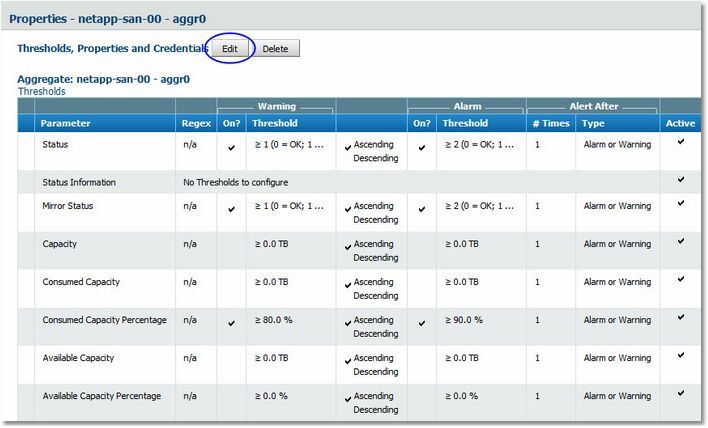The width and height of the screenshot is (708, 428).
Task: Click the Edit button
Action: [x=230, y=49]
